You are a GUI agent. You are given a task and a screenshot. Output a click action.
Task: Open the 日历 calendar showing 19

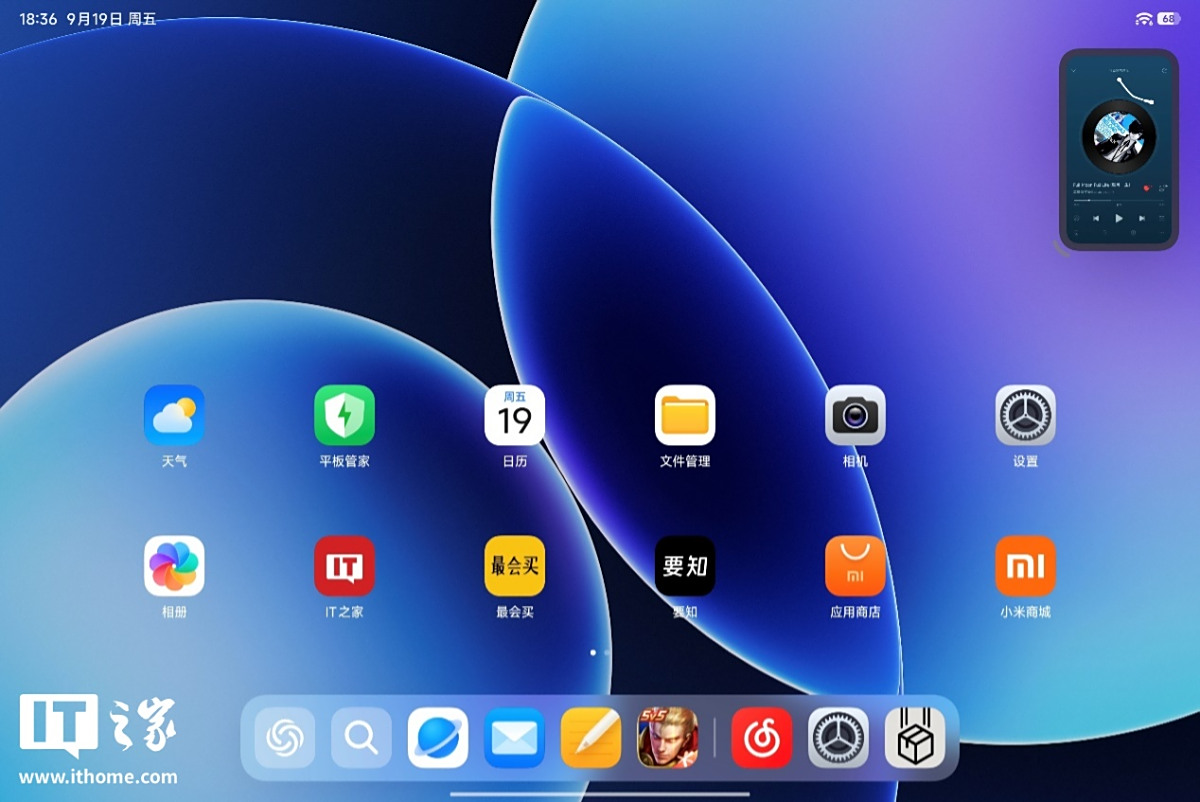click(x=515, y=415)
